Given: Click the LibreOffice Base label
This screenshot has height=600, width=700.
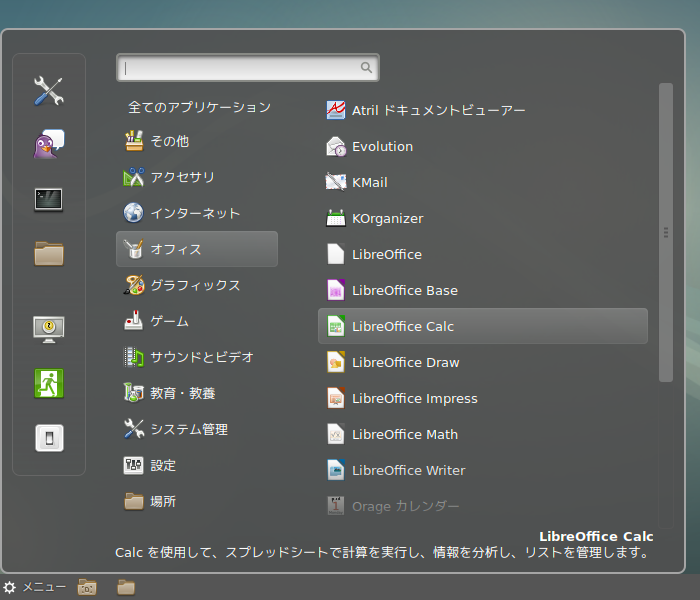Looking at the screenshot, I should pyautogui.click(x=405, y=291).
